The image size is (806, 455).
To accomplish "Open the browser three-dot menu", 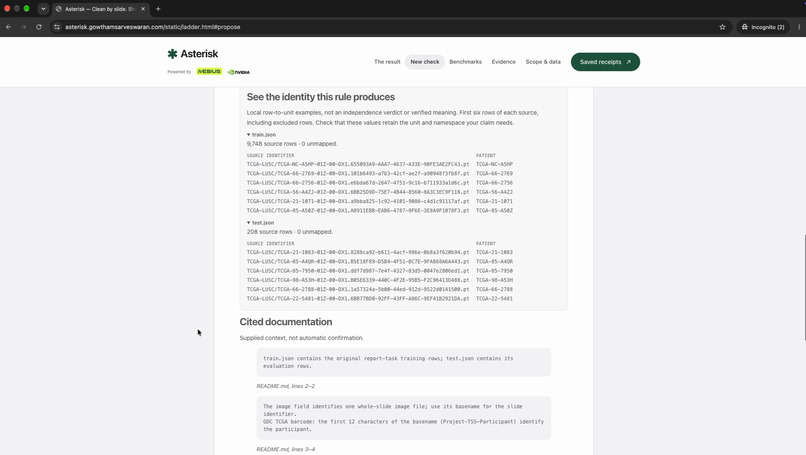I will (x=799, y=27).
